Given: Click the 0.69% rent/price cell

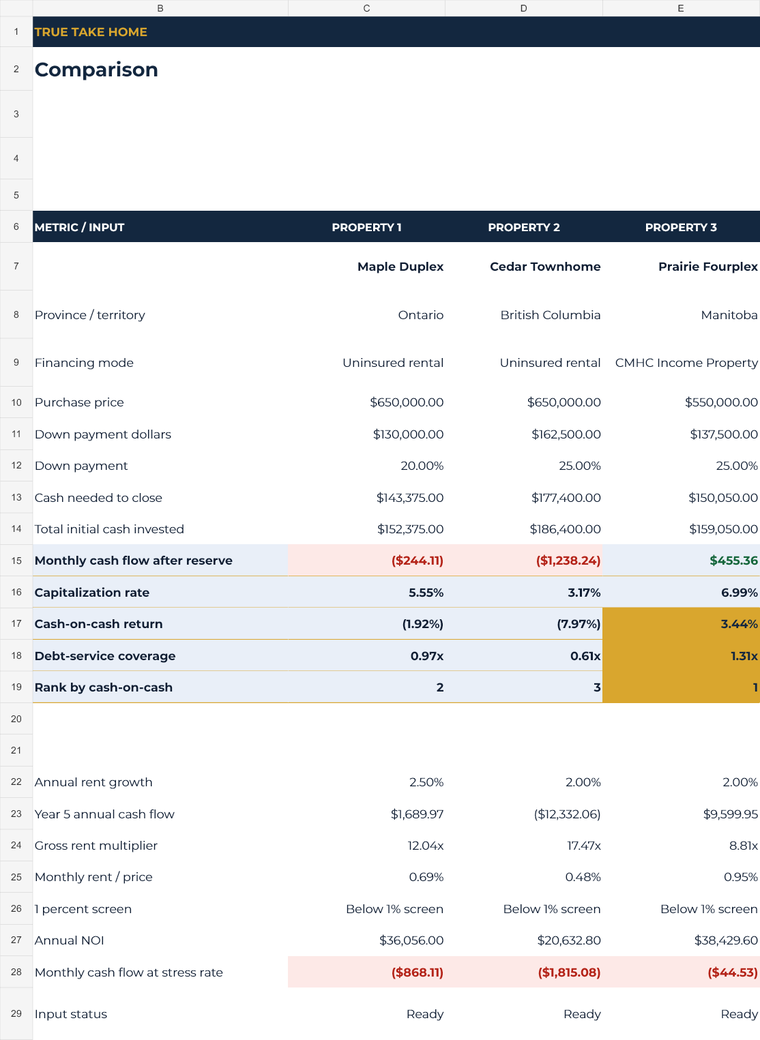Looking at the screenshot, I should (x=366, y=877).
